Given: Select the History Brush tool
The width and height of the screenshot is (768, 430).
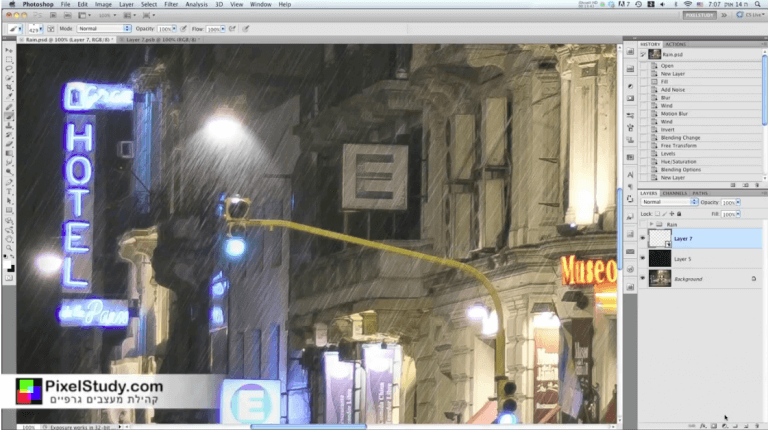Looking at the screenshot, I should 9,135.
